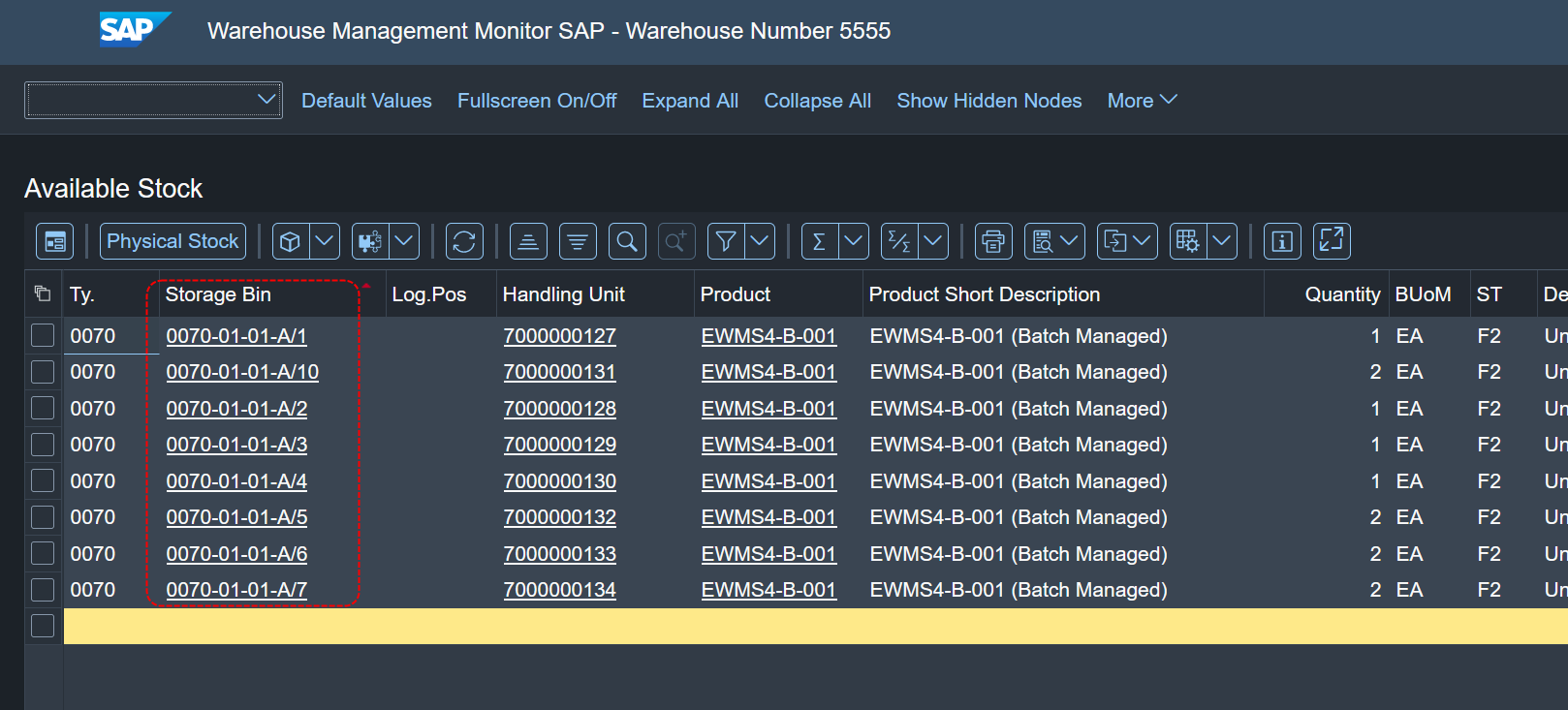Click the Details icon left of Physical Stock

pos(54,241)
